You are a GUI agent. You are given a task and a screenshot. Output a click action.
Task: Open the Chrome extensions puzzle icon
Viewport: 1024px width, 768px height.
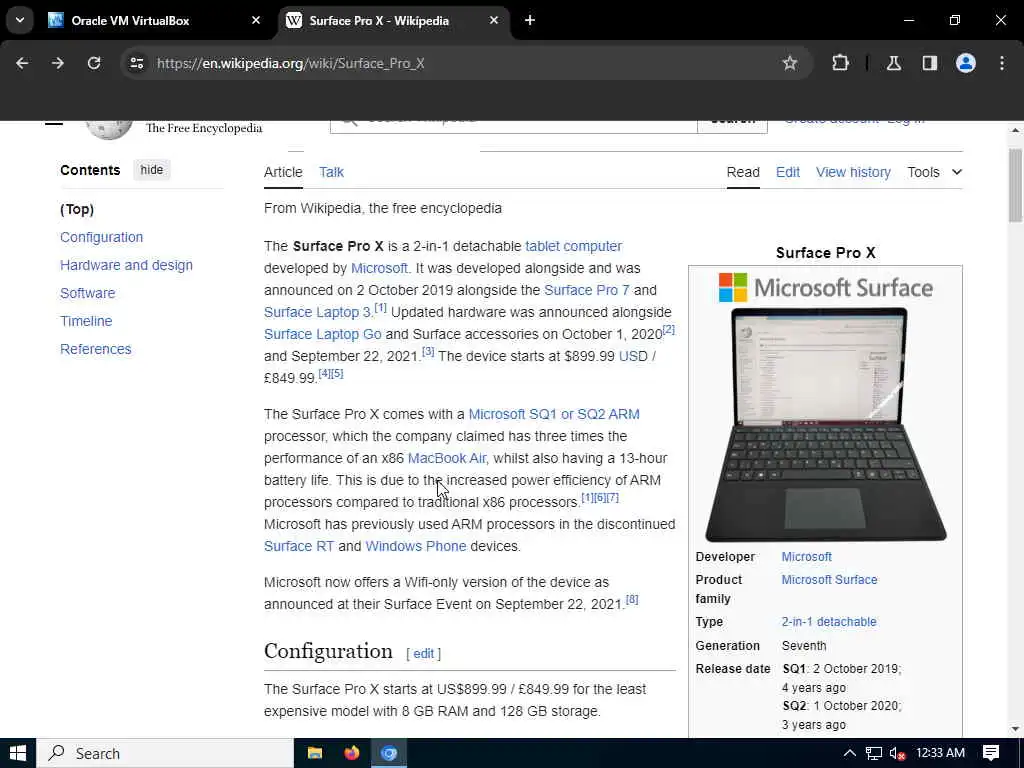click(840, 63)
